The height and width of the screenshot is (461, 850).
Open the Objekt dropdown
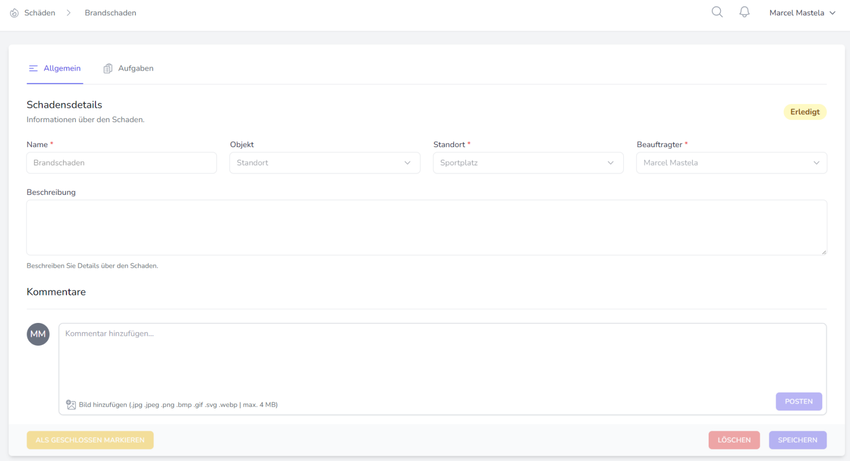click(324, 163)
